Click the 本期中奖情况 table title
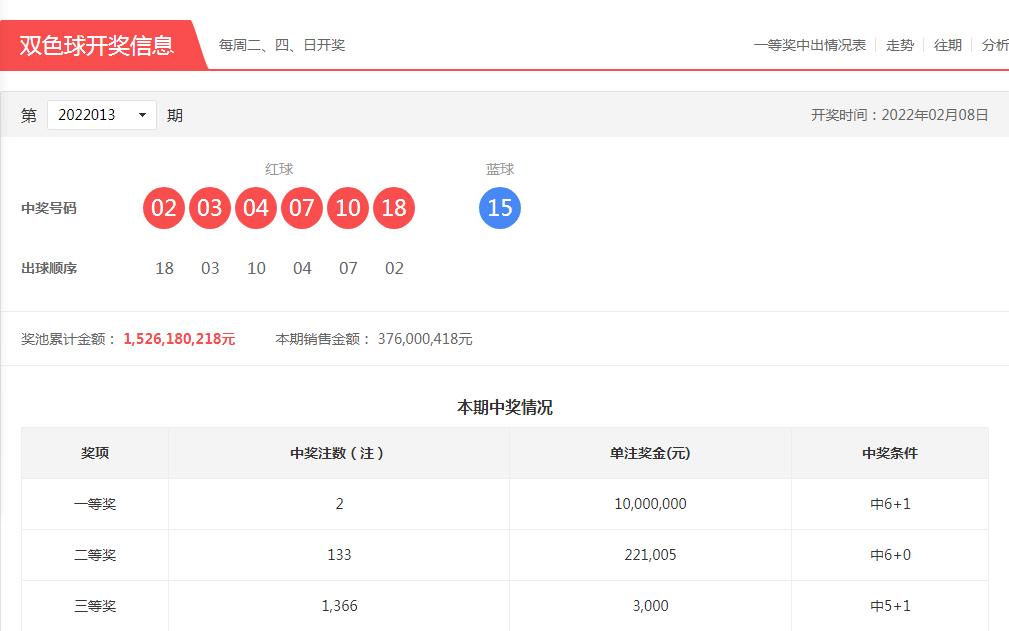The width and height of the screenshot is (1009, 631). [504, 407]
